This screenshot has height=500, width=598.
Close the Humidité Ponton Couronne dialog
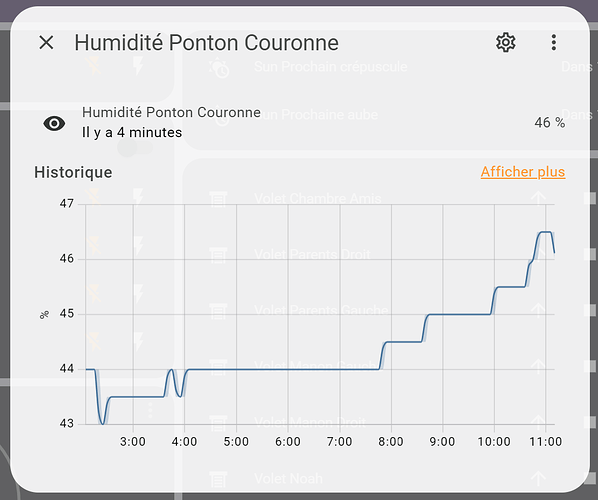(x=46, y=42)
